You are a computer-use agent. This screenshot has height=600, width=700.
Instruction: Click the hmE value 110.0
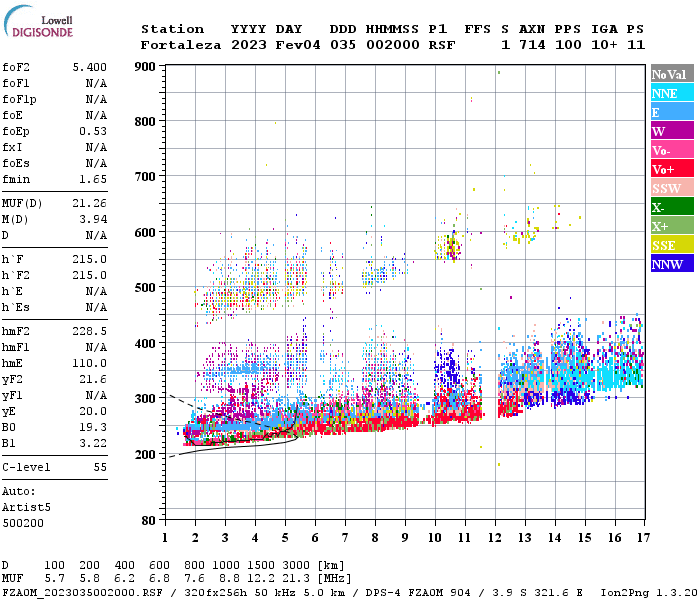point(90,363)
